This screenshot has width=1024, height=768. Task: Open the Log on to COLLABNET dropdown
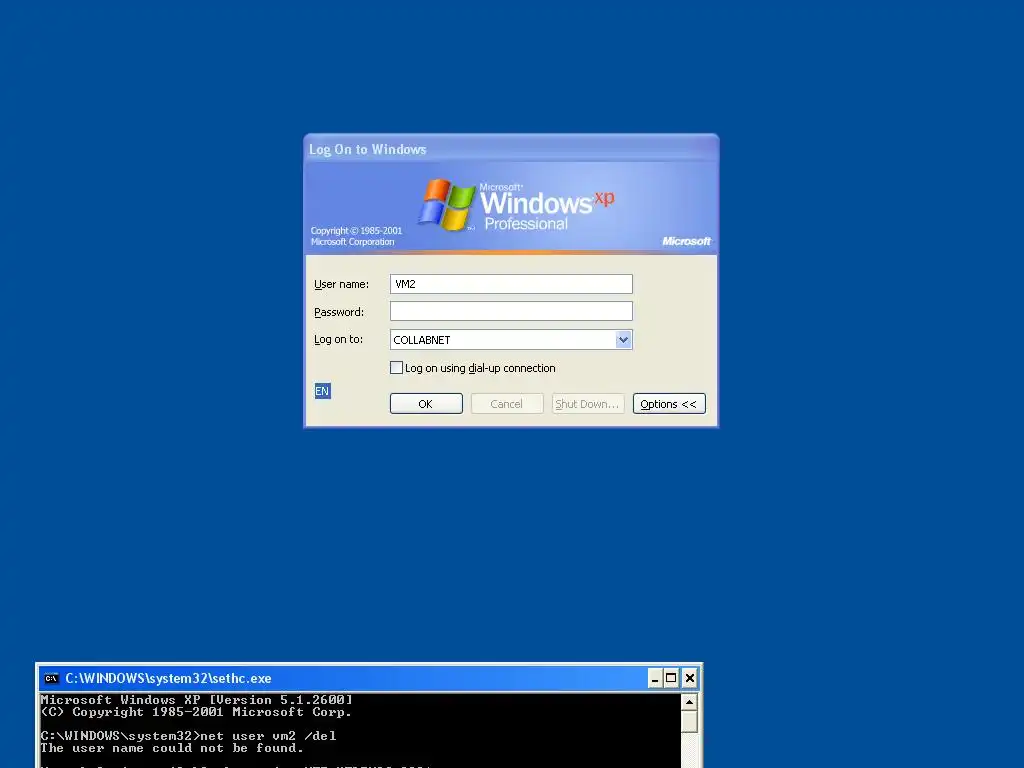pyautogui.click(x=623, y=340)
